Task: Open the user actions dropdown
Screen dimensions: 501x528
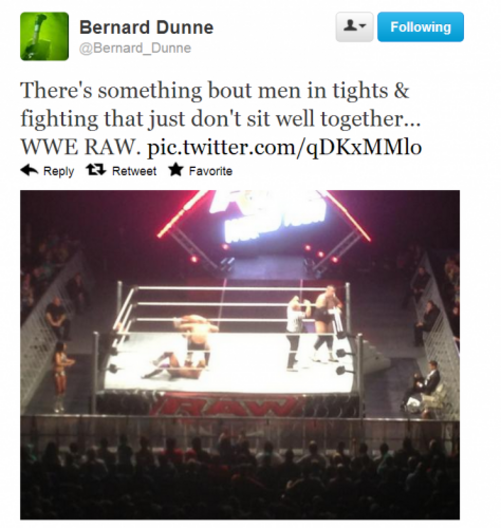Action: [x=355, y=27]
